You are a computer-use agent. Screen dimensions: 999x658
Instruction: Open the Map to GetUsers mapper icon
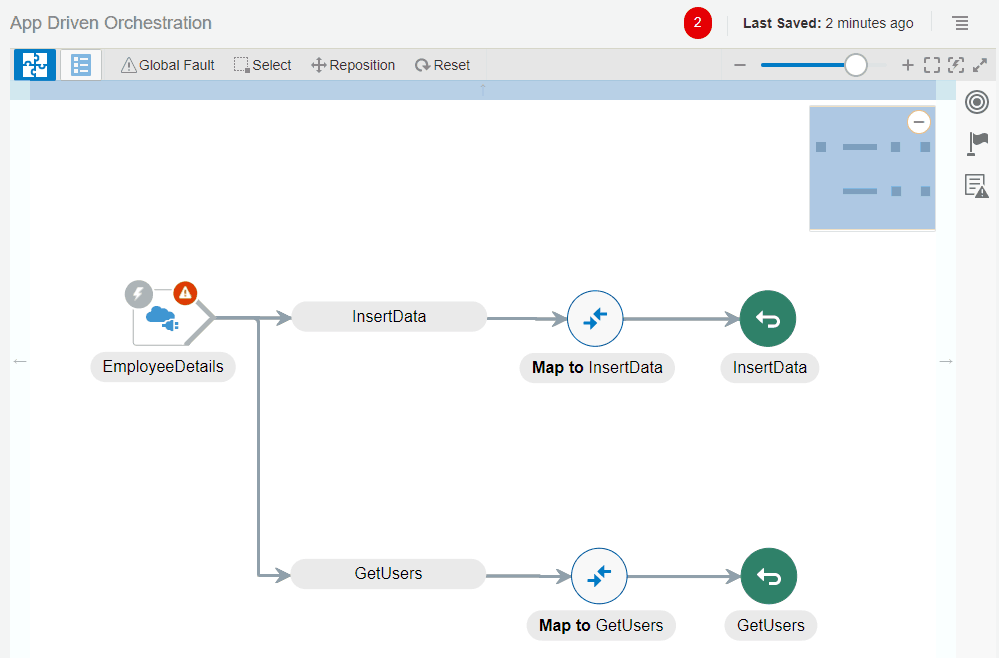(x=599, y=576)
